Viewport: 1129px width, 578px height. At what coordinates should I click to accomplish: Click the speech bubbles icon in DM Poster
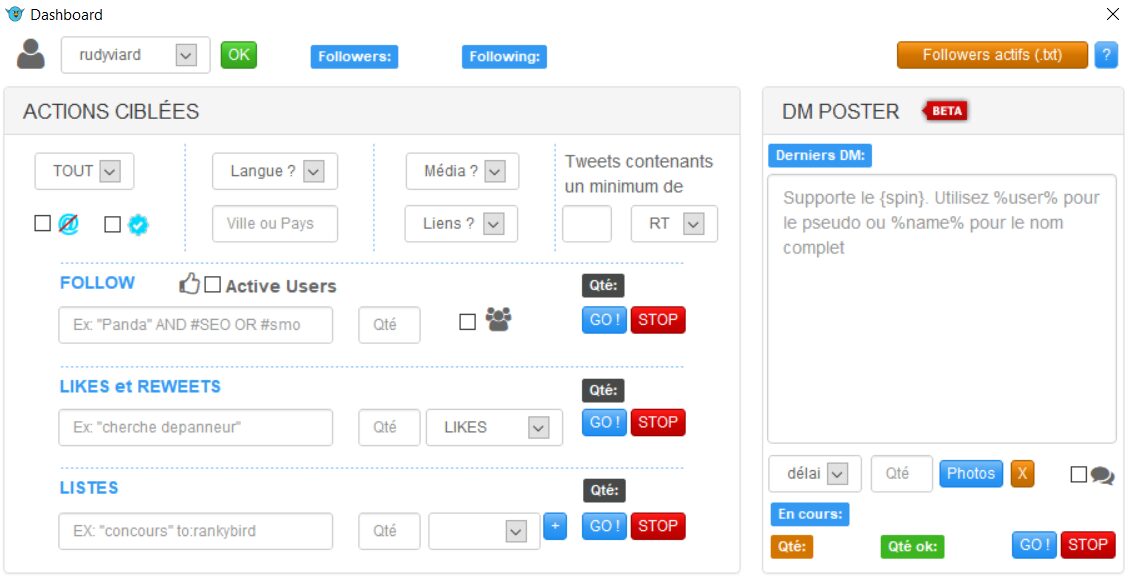click(x=1102, y=475)
